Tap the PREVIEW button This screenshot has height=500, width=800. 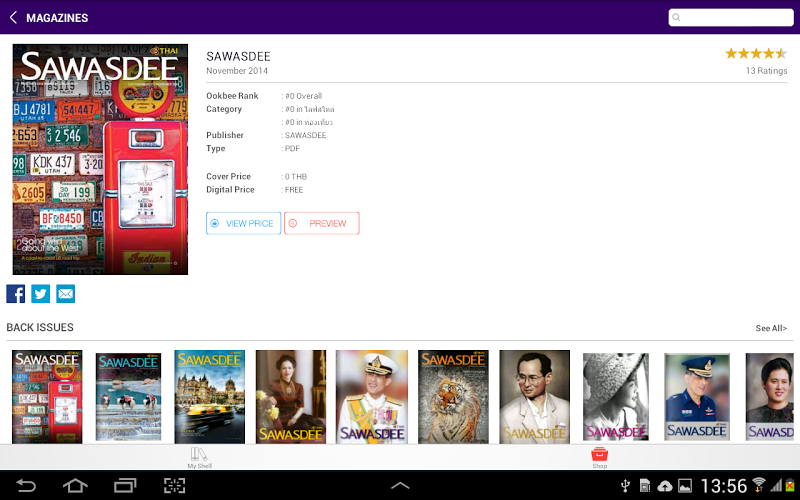click(321, 223)
